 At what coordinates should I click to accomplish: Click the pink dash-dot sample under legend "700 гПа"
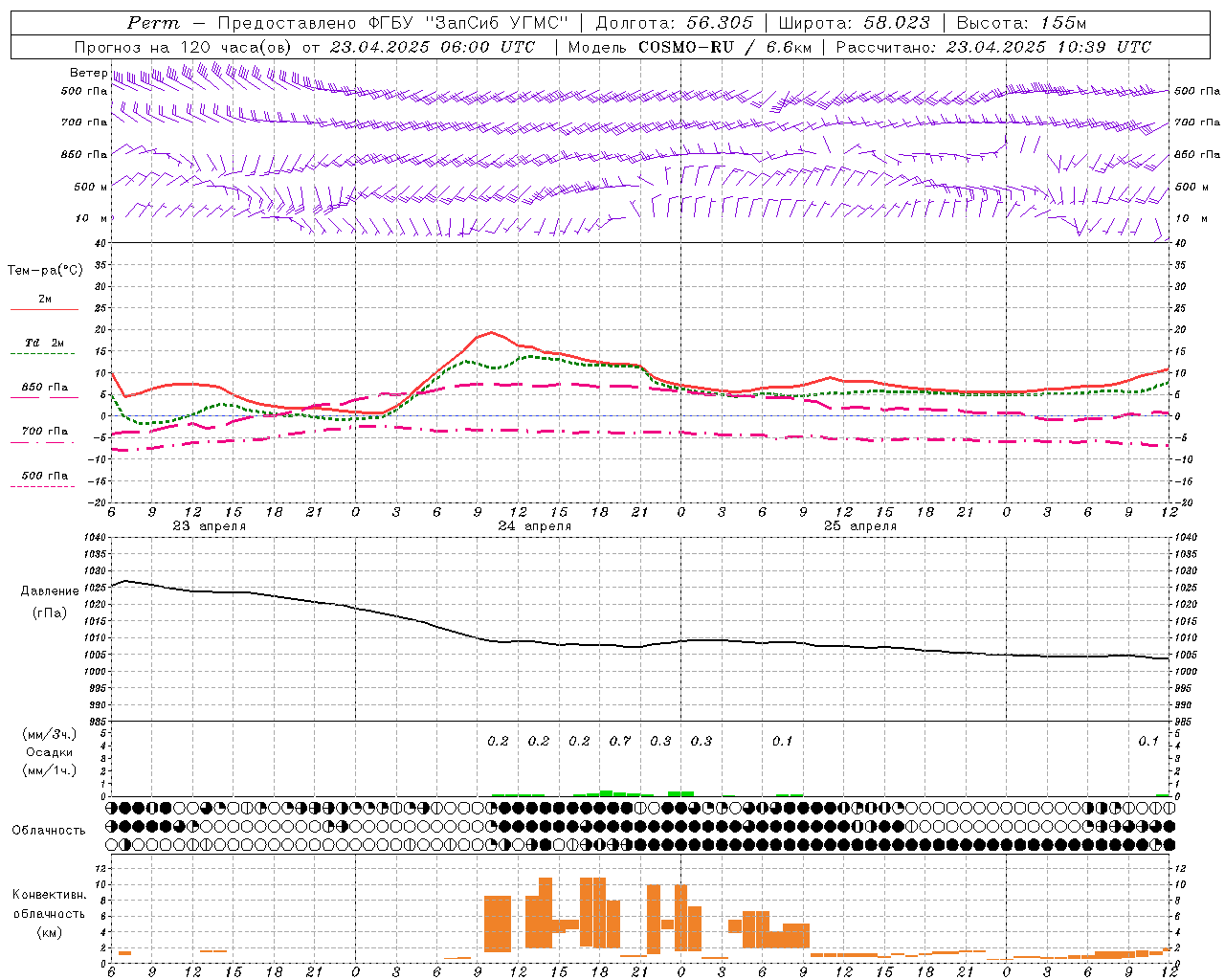tap(44, 442)
